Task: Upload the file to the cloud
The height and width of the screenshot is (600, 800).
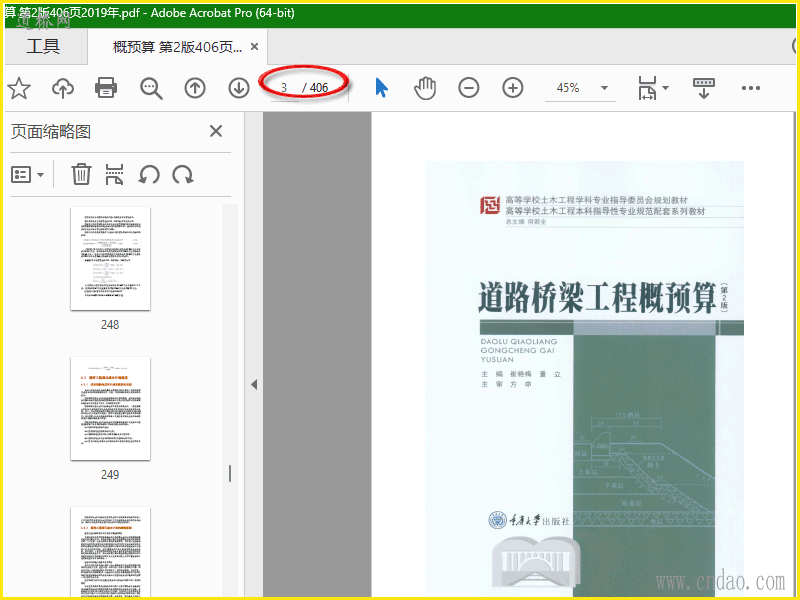Action: (63, 88)
